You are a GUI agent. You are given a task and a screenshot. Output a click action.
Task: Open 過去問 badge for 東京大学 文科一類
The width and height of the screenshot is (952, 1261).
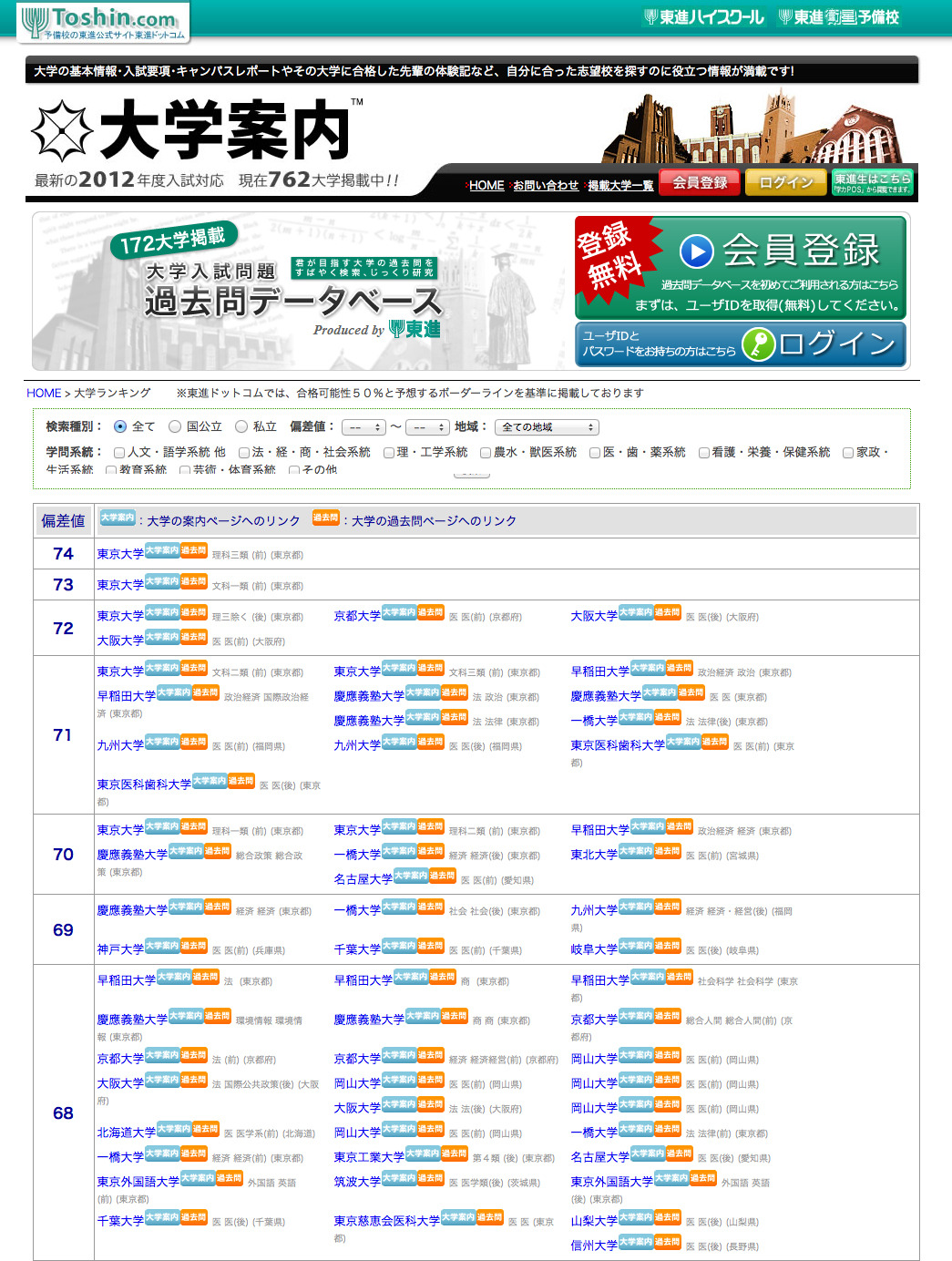click(x=193, y=581)
